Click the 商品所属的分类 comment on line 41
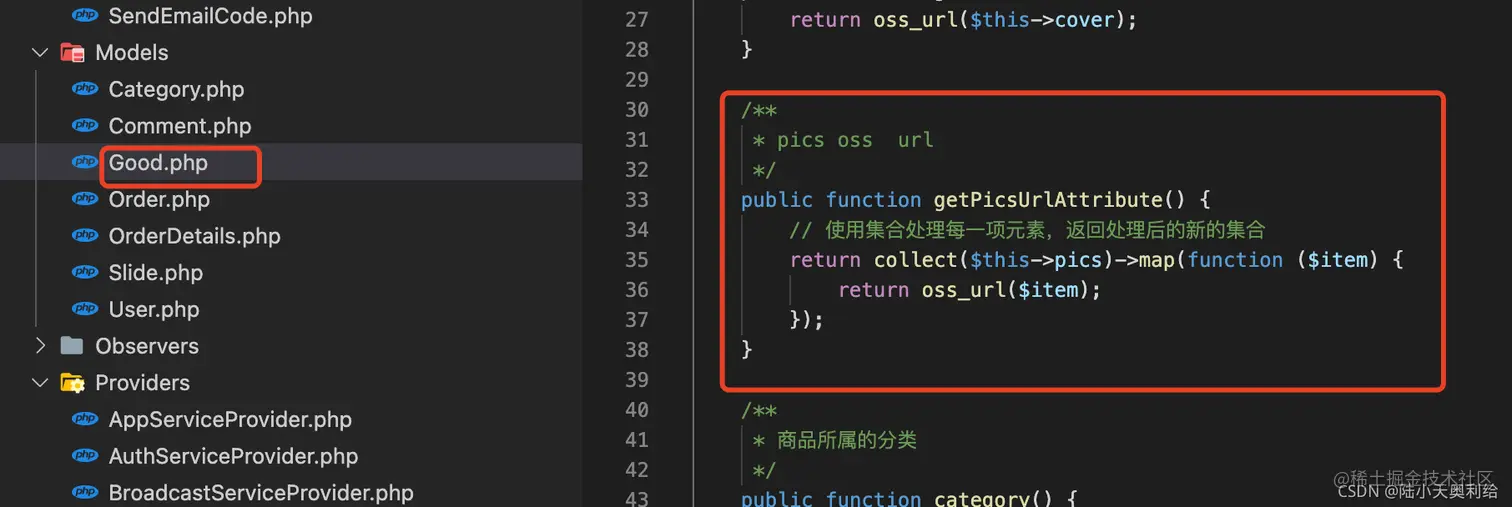 [847, 439]
